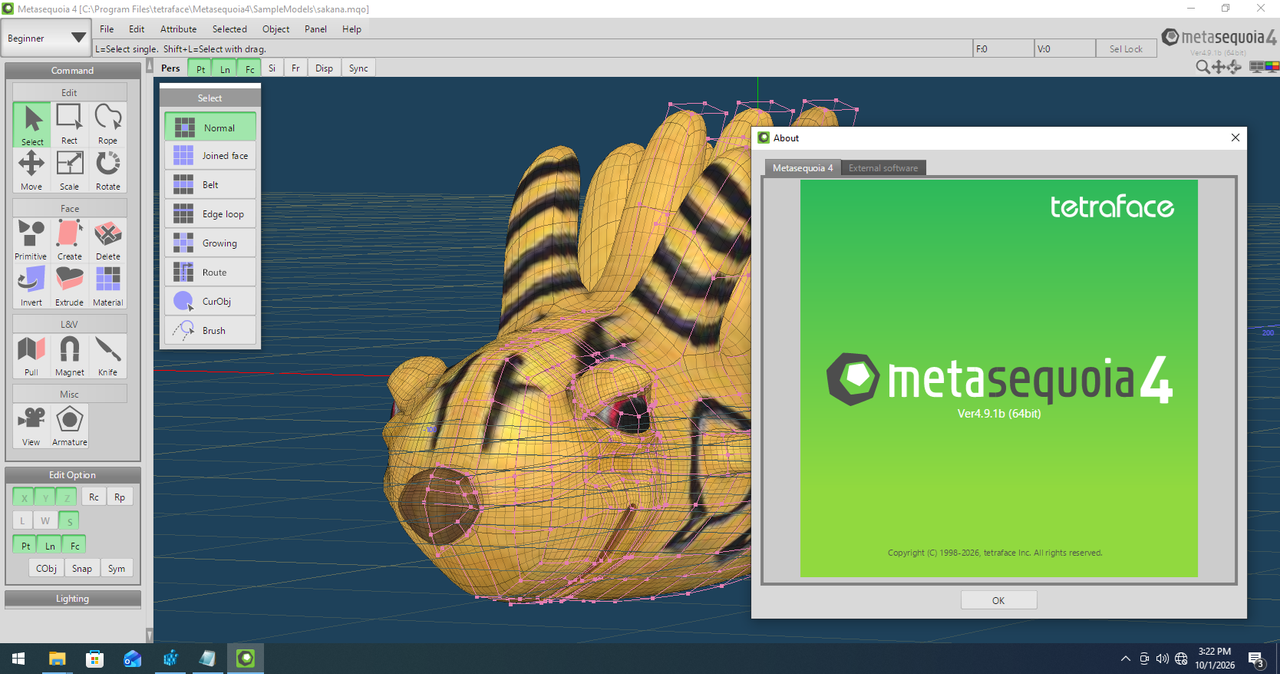
Task: Choose Joined face selection mode
Action: [210, 156]
